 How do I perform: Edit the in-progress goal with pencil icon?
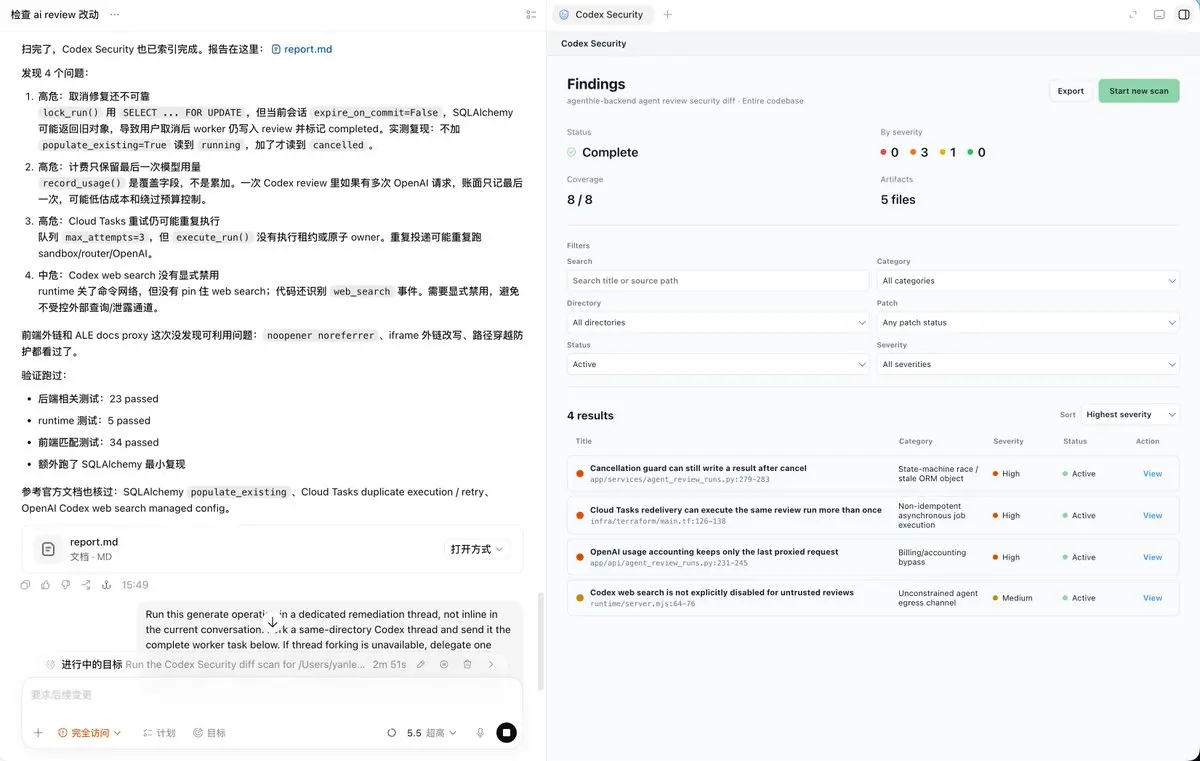(420, 664)
